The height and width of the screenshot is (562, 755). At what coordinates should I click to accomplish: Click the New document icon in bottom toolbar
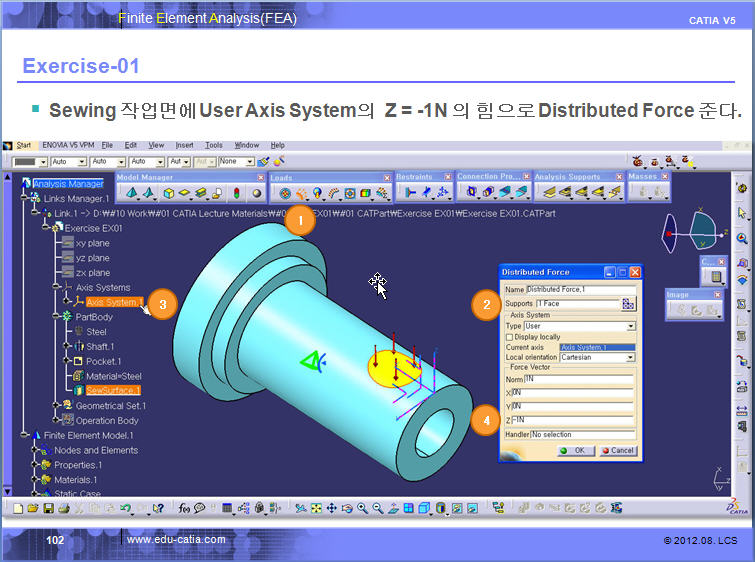(18, 508)
